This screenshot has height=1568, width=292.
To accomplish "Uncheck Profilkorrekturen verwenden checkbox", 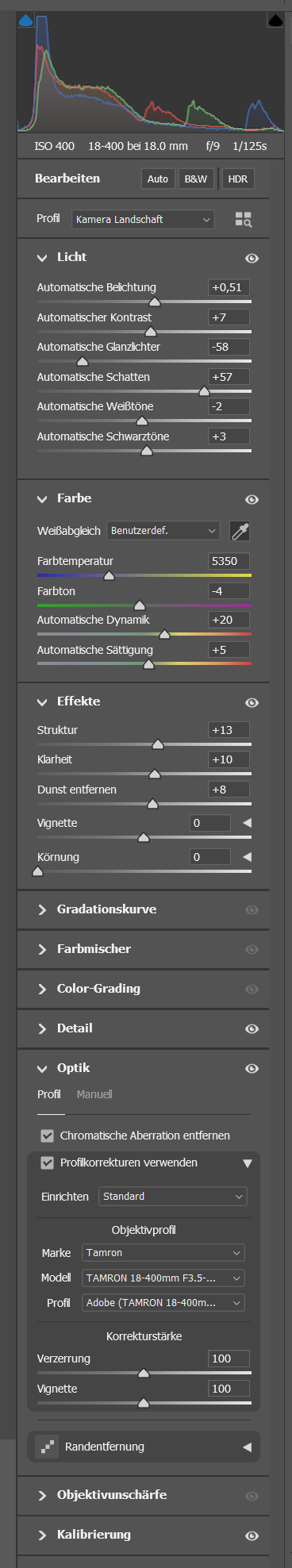I will (48, 1163).
